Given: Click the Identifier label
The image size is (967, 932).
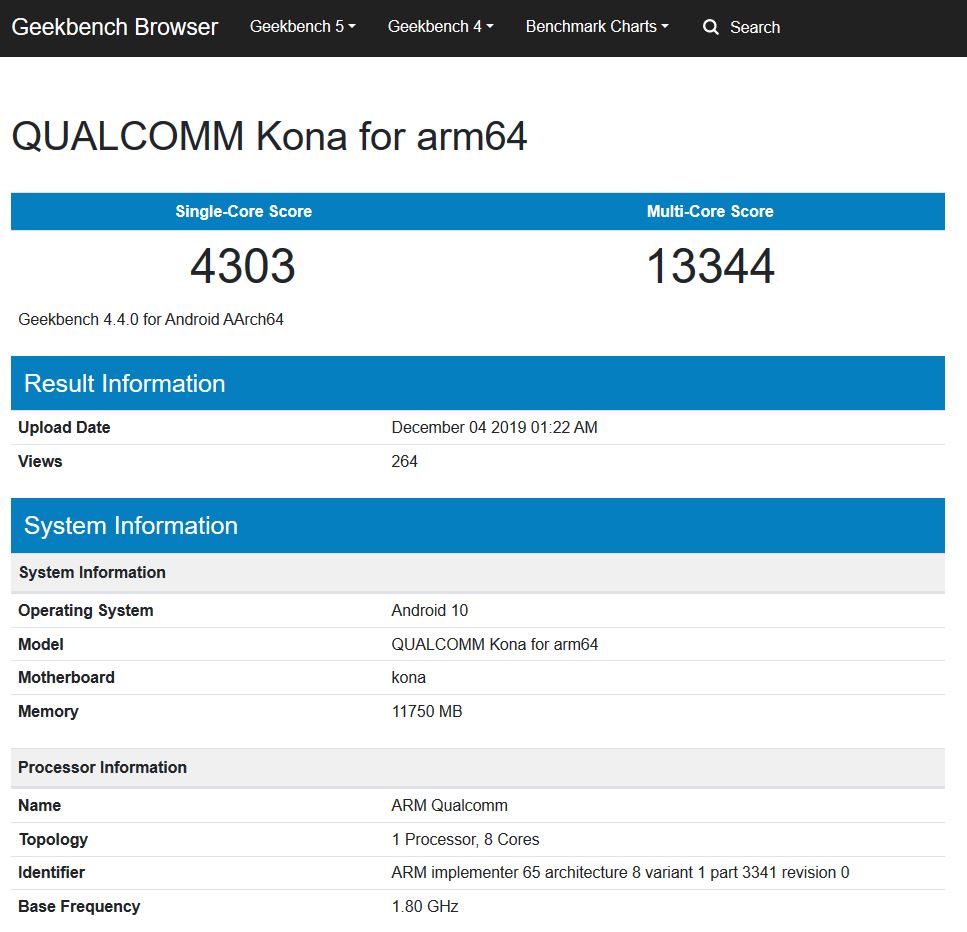Looking at the screenshot, I should 51,873.
